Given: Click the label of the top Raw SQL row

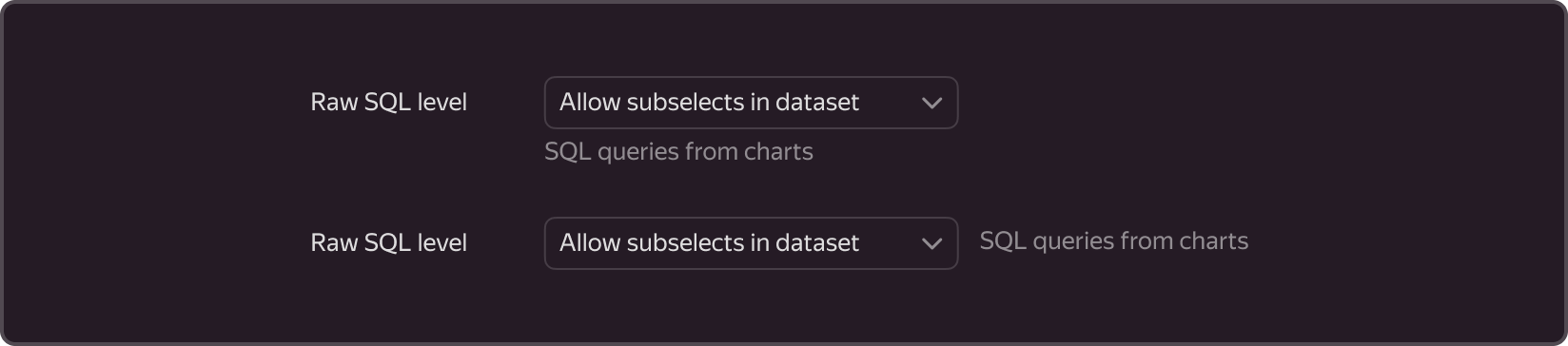Looking at the screenshot, I should (x=389, y=103).
